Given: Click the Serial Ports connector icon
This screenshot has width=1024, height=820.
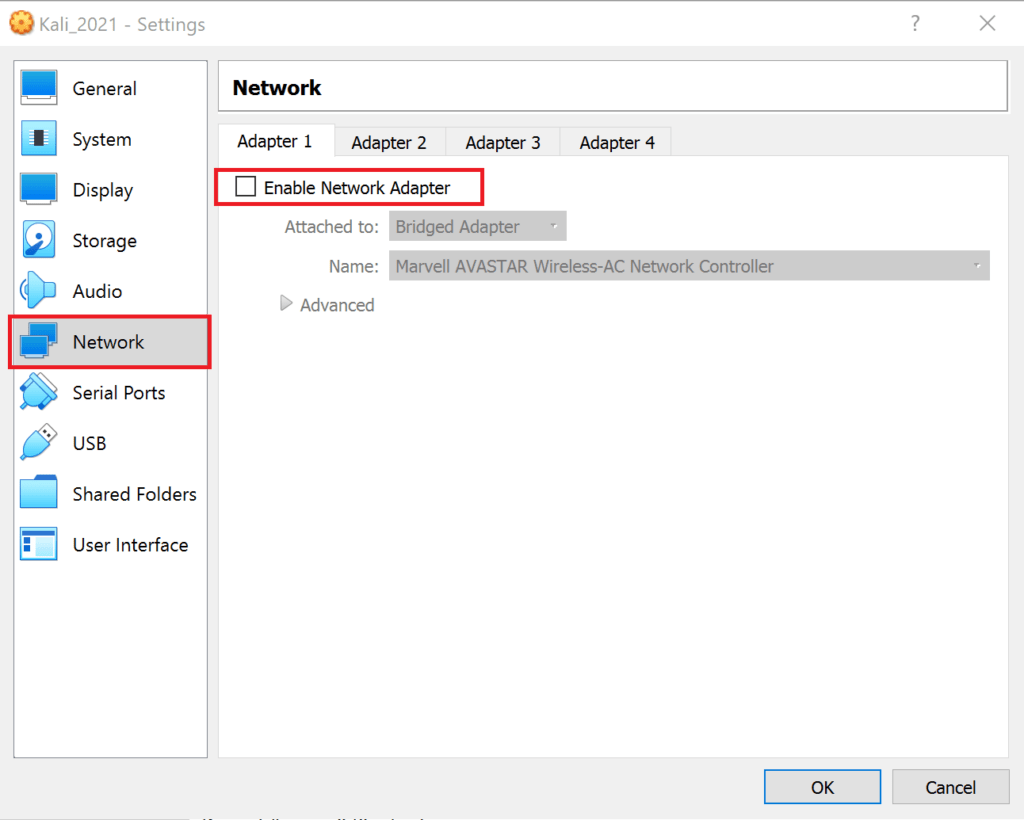Looking at the screenshot, I should [39, 392].
